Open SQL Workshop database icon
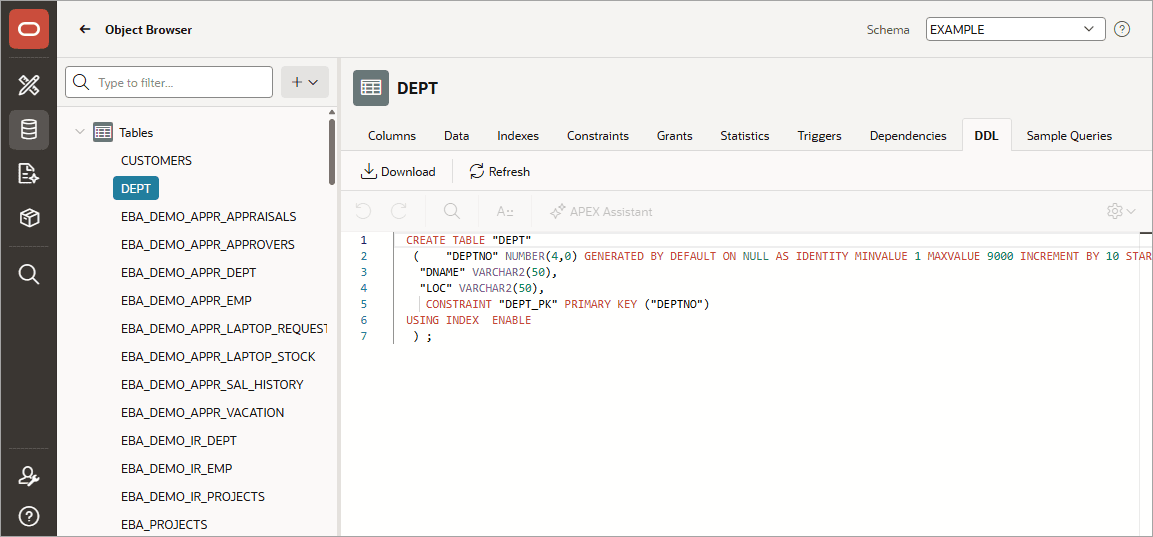 29,130
